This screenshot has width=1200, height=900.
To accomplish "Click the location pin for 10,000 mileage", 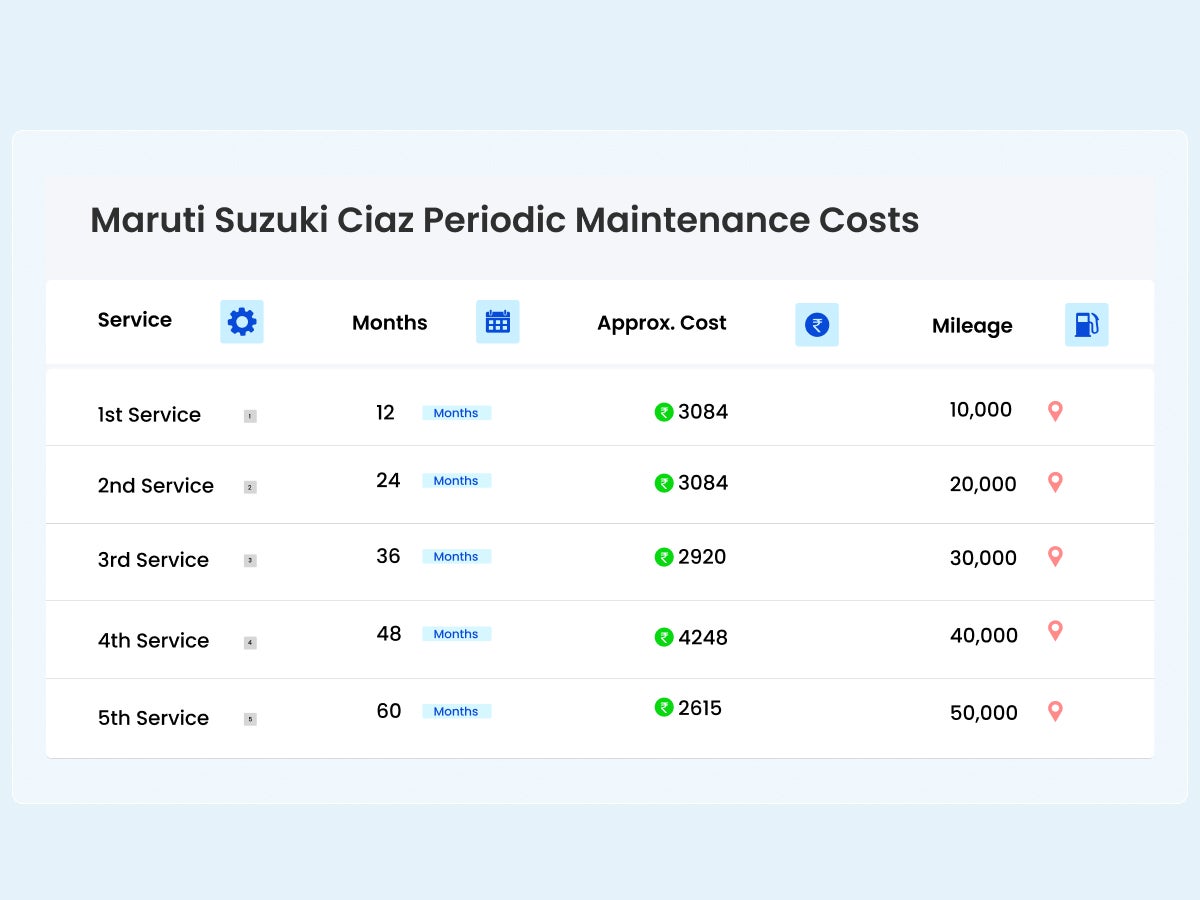I will pos(1055,410).
